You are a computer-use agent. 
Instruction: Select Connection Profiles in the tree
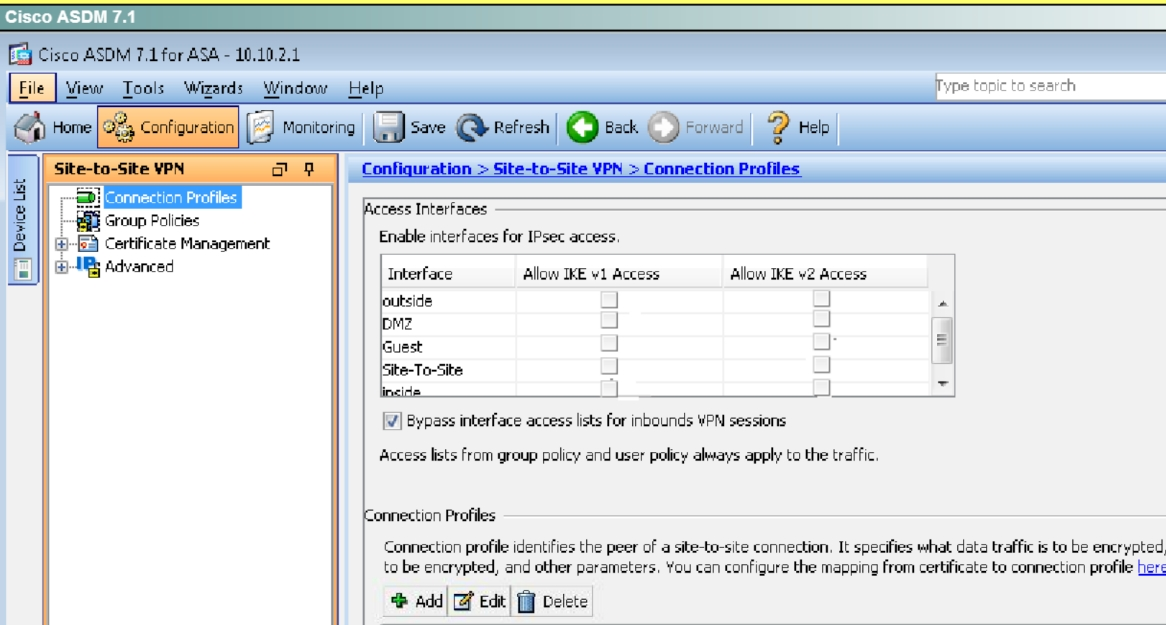[x=171, y=197]
